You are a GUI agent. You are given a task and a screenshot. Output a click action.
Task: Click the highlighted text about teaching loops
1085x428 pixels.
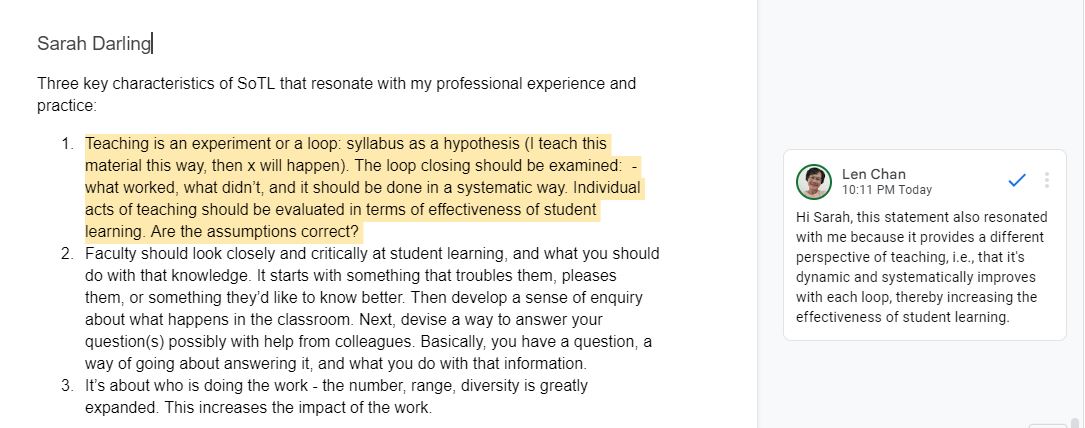coord(363,187)
